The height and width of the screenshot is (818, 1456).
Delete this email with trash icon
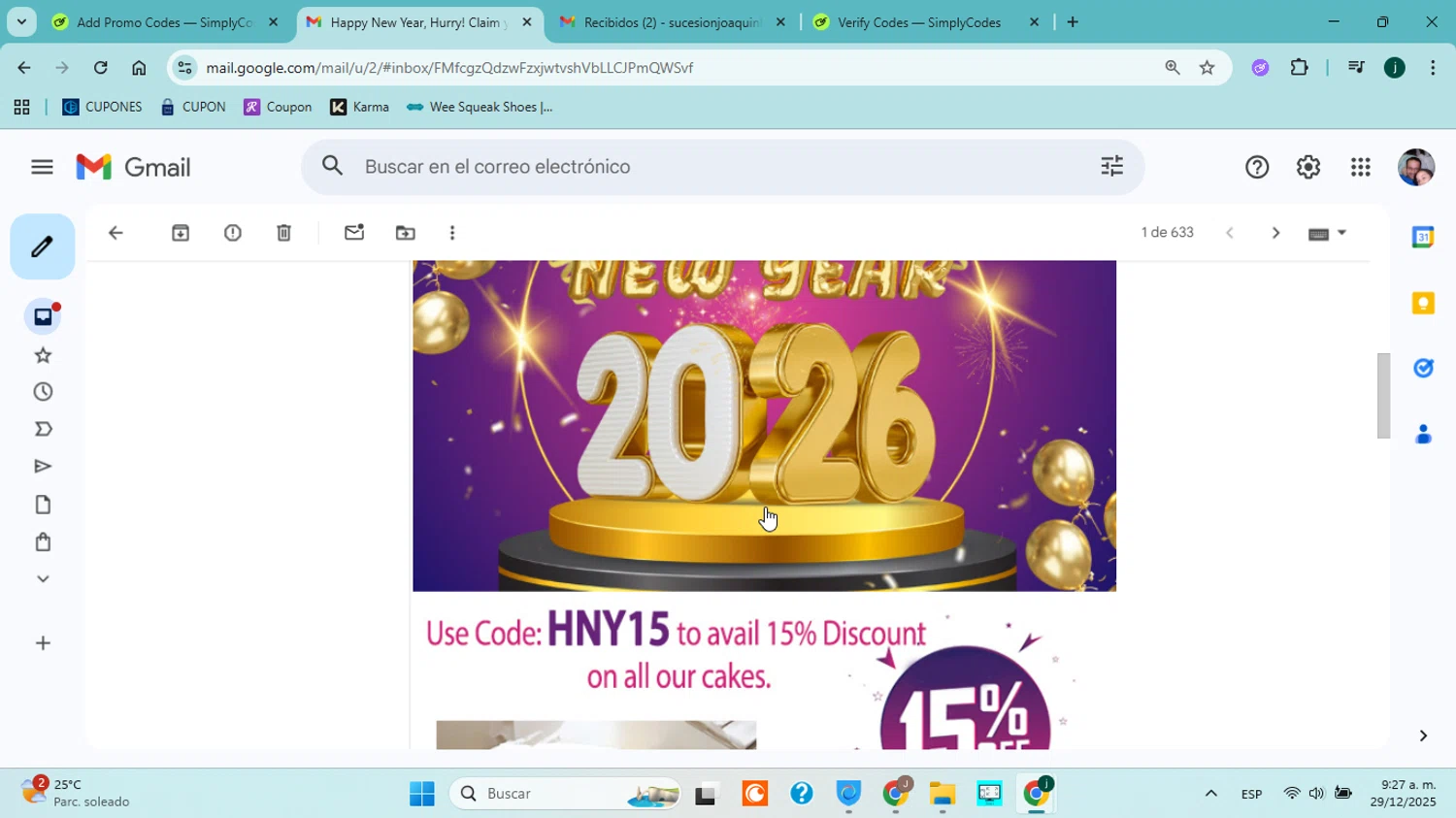283,233
